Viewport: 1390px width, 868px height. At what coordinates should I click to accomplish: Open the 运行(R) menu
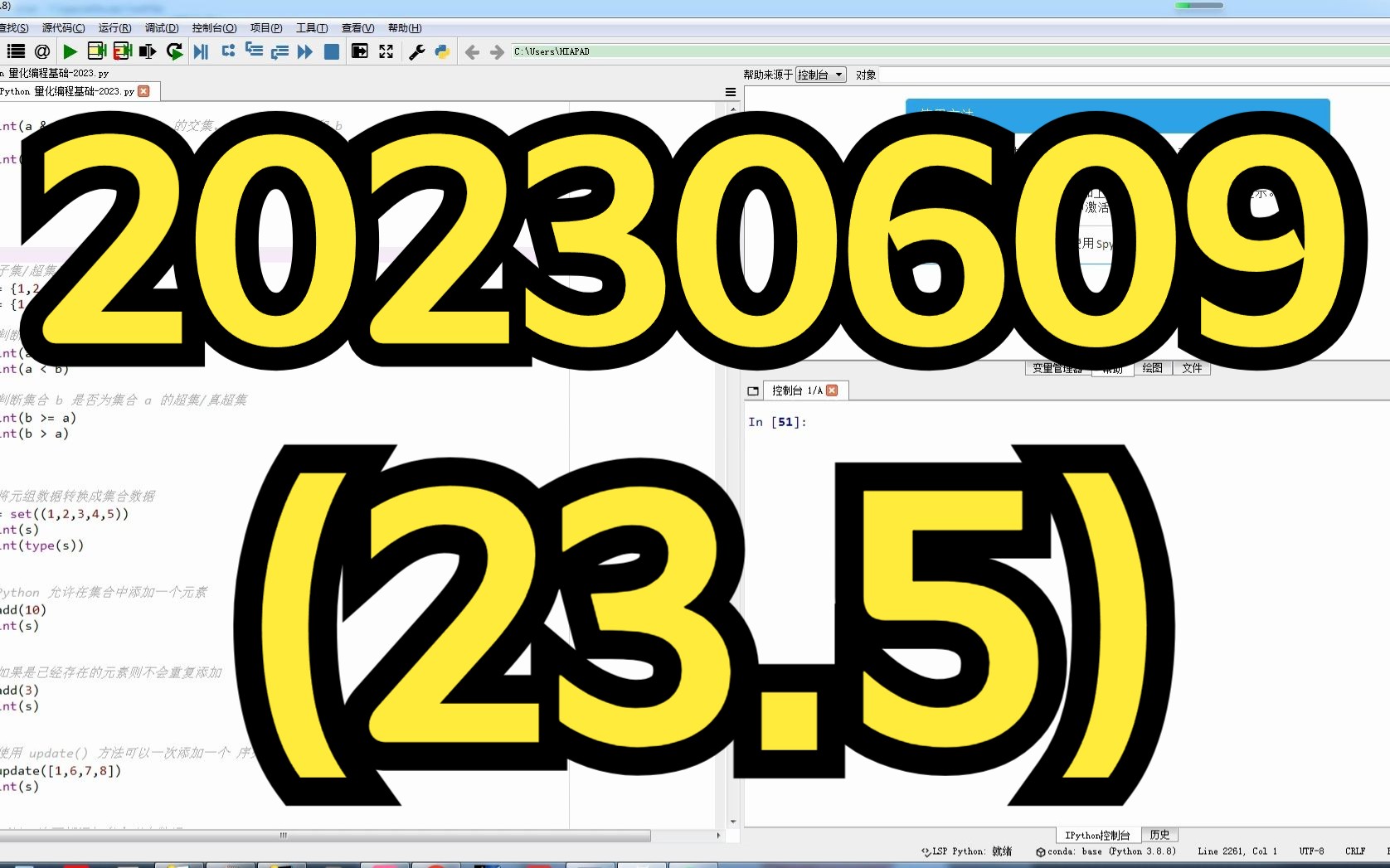click(114, 28)
